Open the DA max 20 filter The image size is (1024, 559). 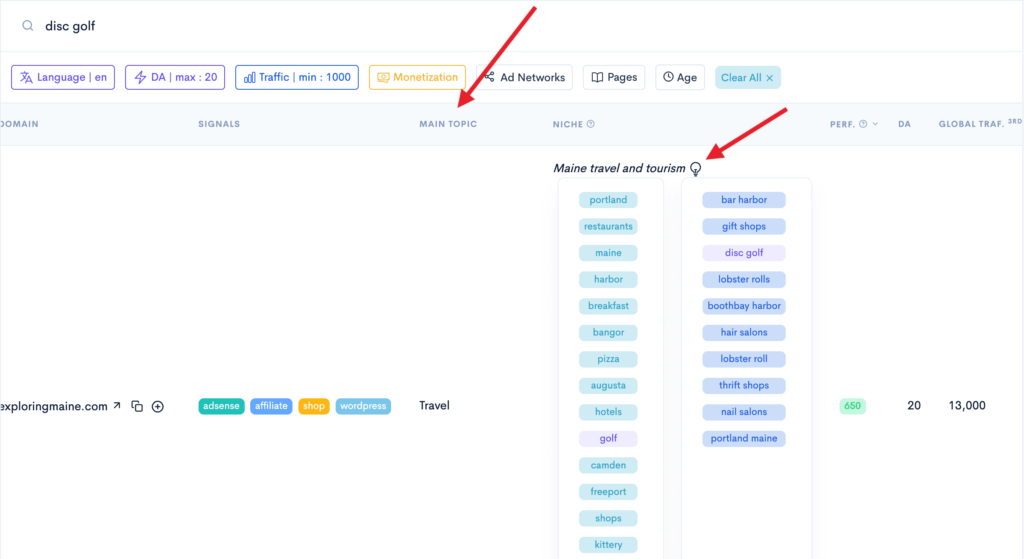[x=175, y=77]
